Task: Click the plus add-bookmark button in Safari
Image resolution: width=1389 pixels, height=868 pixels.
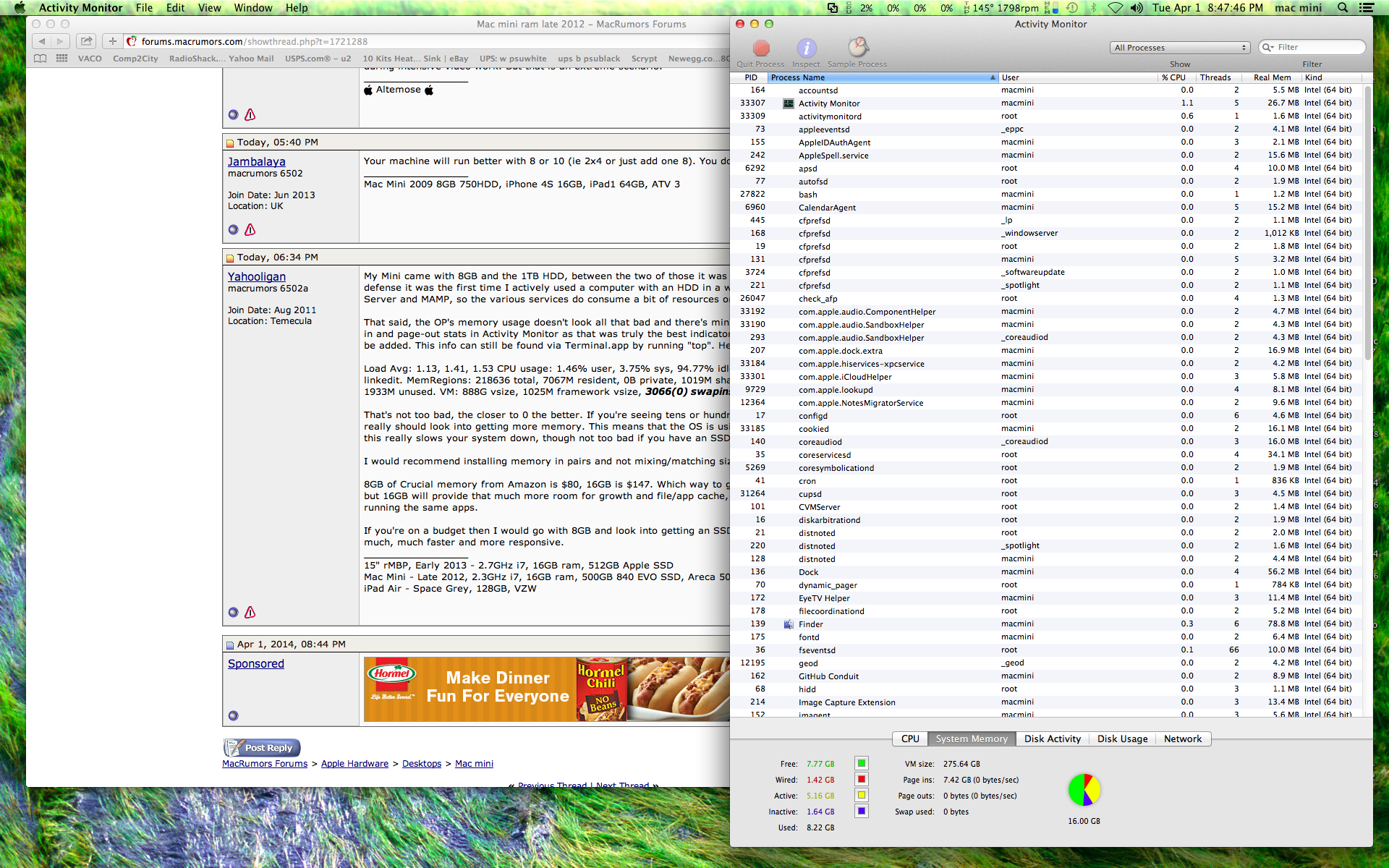Action: coord(112,41)
